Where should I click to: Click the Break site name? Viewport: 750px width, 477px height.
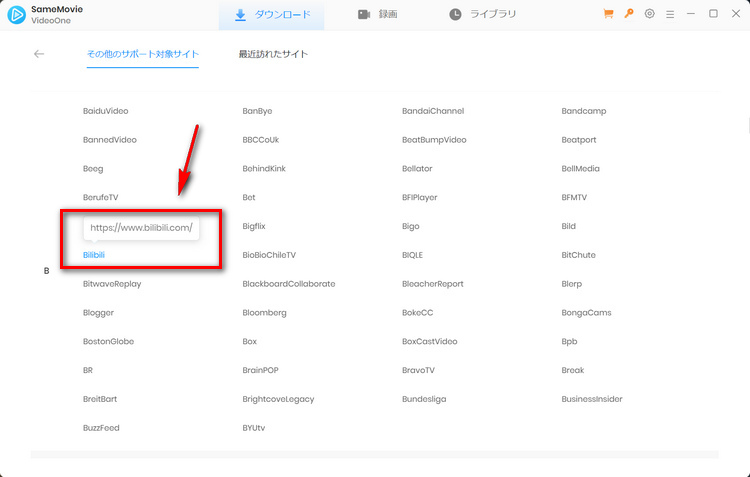(x=573, y=370)
